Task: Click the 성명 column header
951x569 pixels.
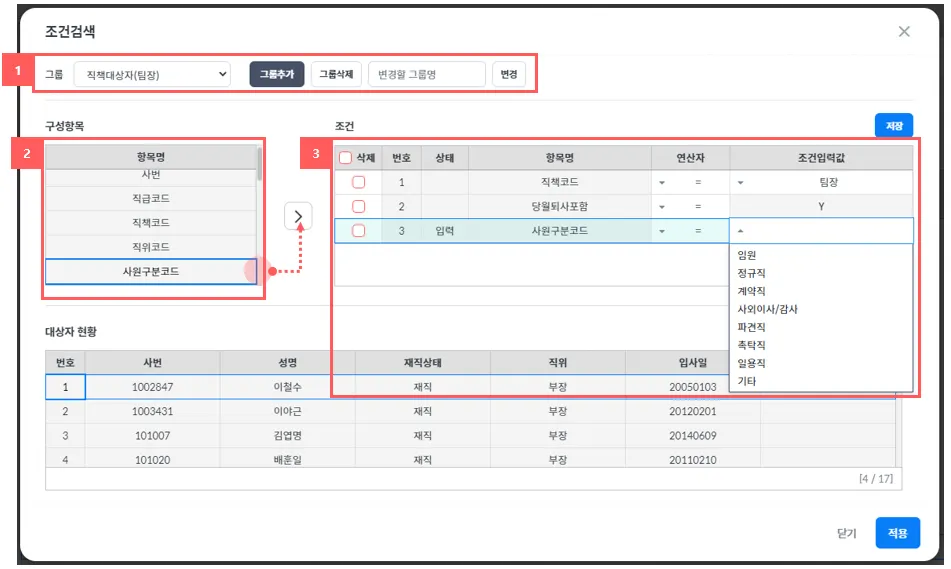Action: click(287, 363)
